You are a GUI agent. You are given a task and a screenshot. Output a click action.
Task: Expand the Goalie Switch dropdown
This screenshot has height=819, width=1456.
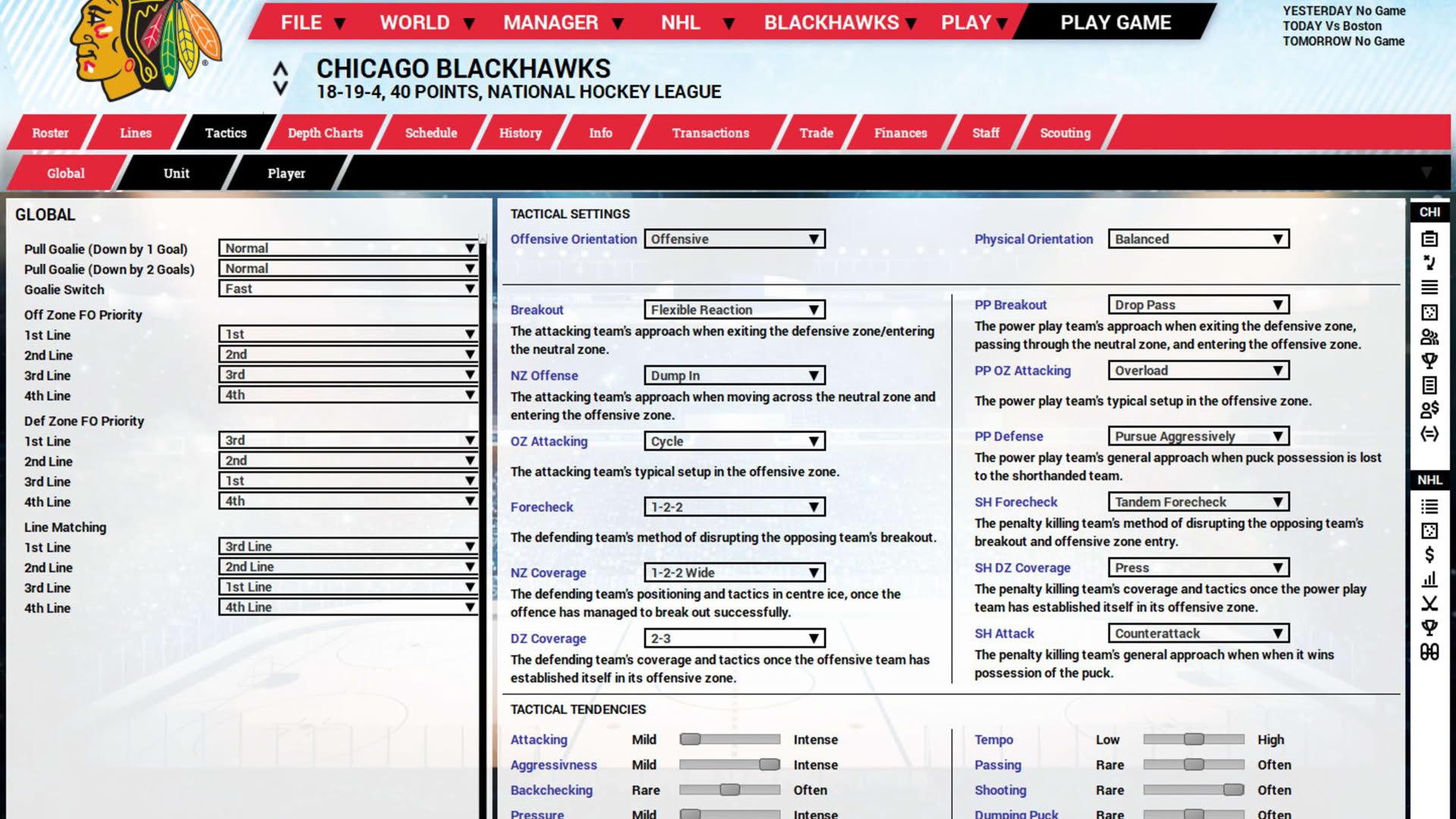pos(348,289)
